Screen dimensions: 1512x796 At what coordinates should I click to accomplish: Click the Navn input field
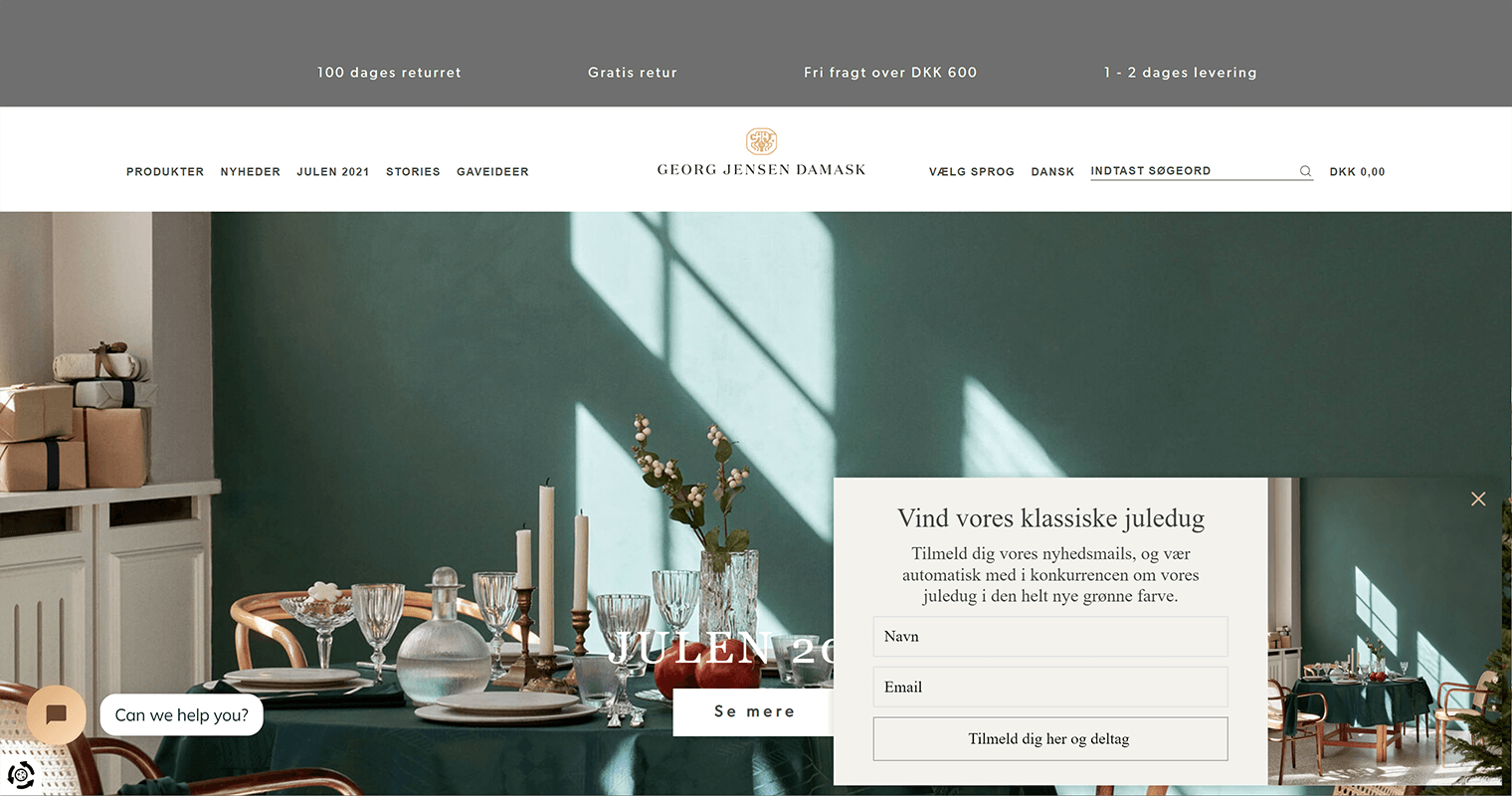(1050, 637)
